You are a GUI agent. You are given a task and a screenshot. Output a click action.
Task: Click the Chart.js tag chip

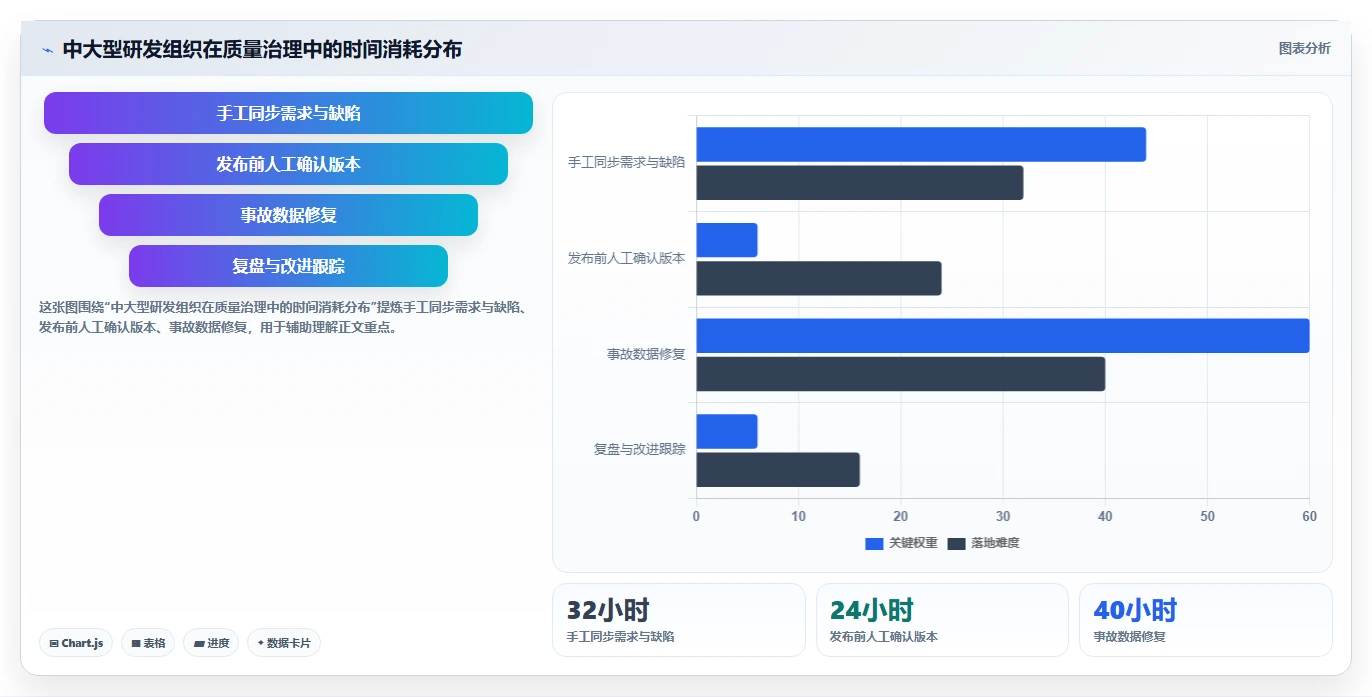tap(76, 643)
